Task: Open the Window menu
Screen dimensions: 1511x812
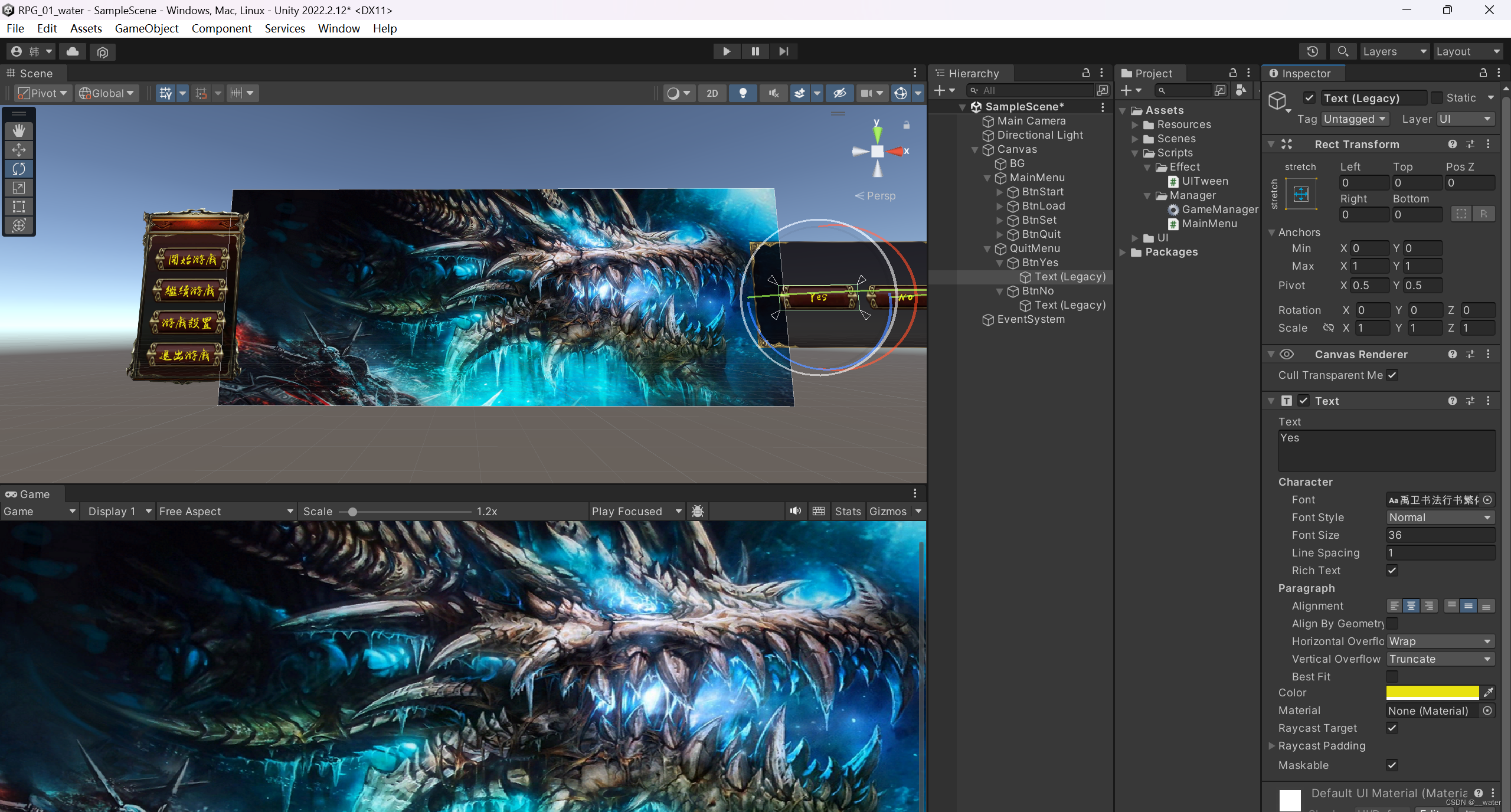Action: [x=339, y=28]
